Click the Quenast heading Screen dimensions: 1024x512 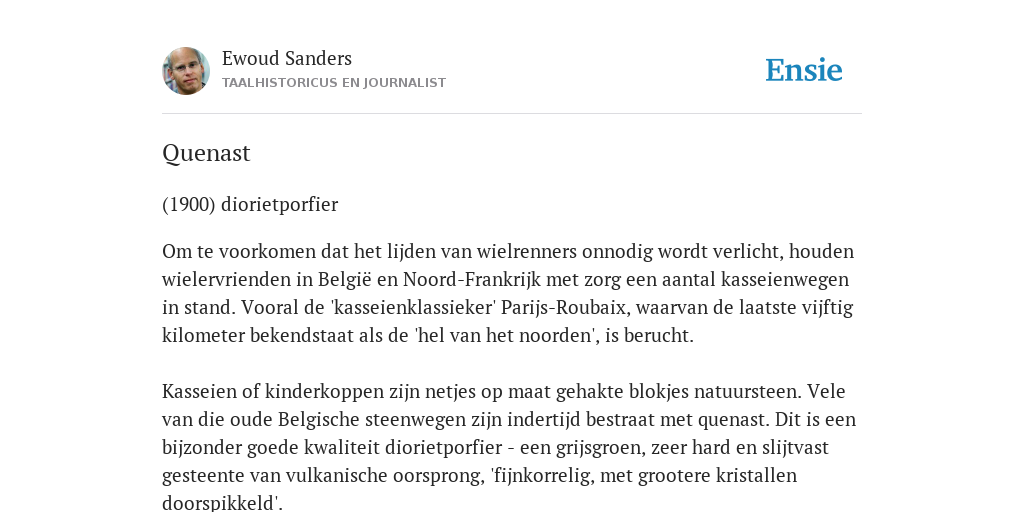coord(206,153)
